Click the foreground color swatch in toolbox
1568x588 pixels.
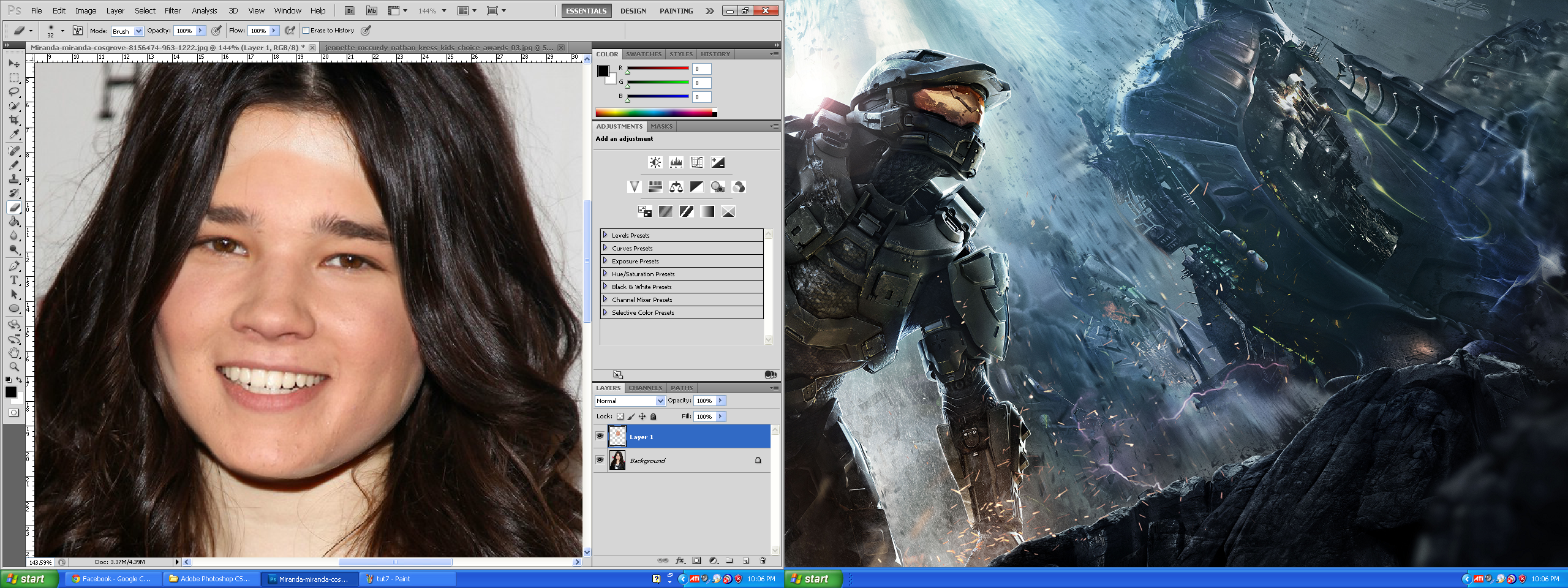pyautogui.click(x=10, y=392)
